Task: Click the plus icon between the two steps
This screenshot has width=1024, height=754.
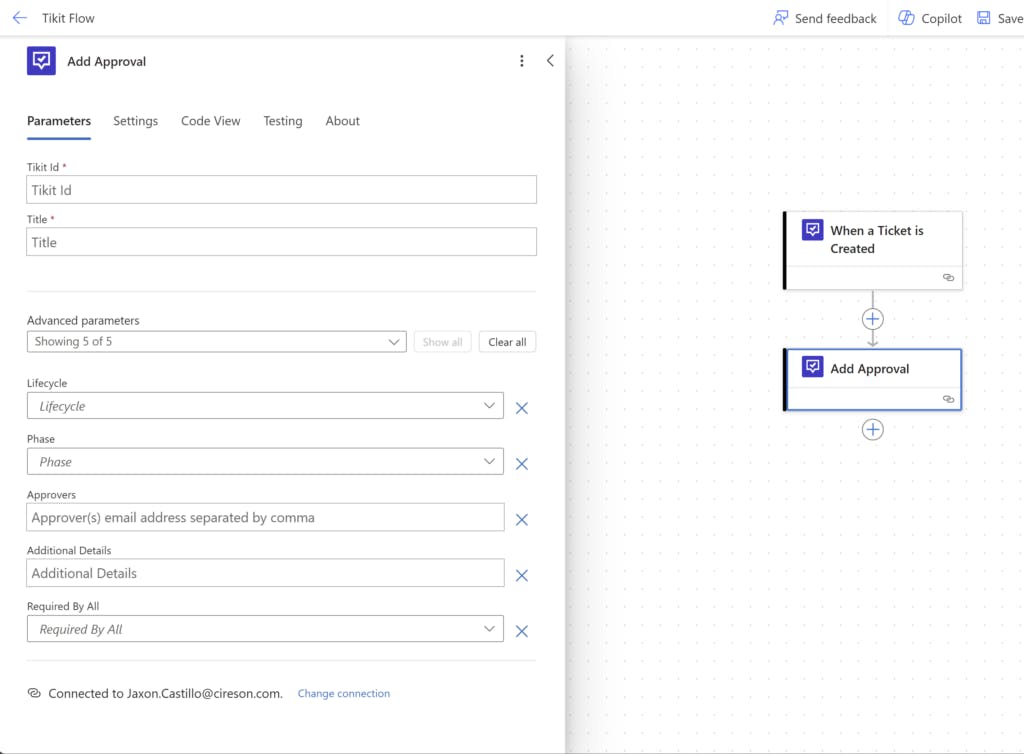Action: click(x=873, y=319)
